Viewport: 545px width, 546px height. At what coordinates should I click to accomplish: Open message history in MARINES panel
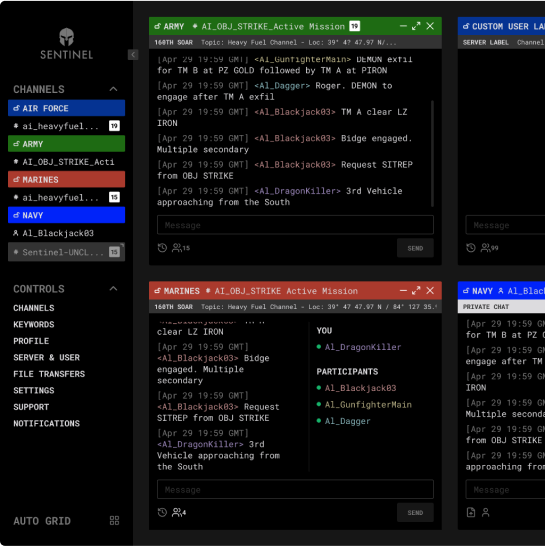pyautogui.click(x=162, y=512)
